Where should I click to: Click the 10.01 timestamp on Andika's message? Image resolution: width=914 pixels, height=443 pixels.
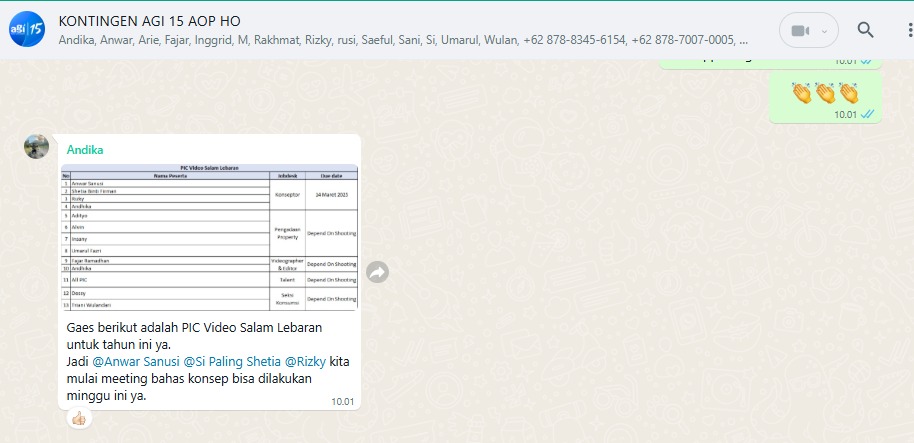pyautogui.click(x=342, y=401)
